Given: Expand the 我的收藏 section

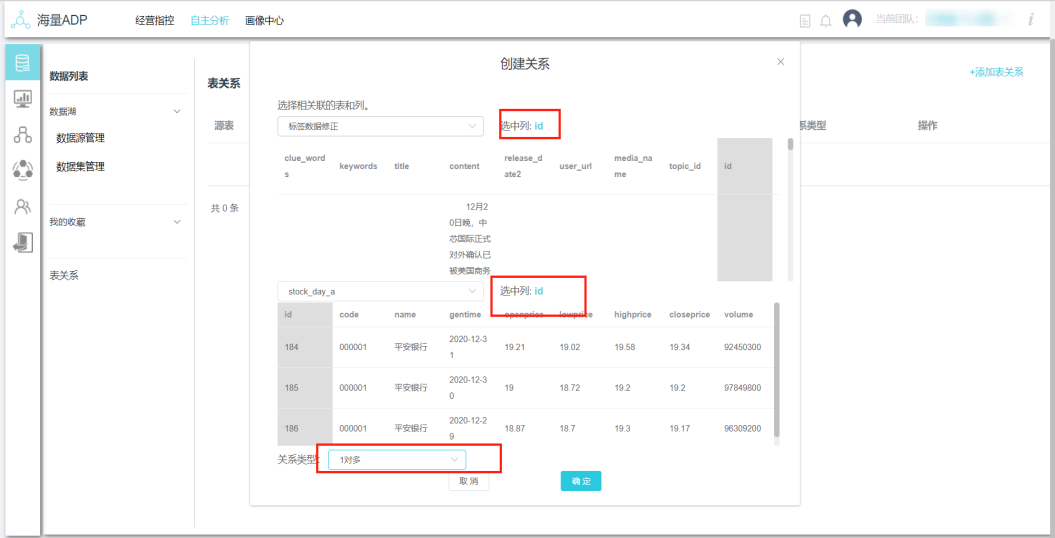Looking at the screenshot, I should point(177,222).
